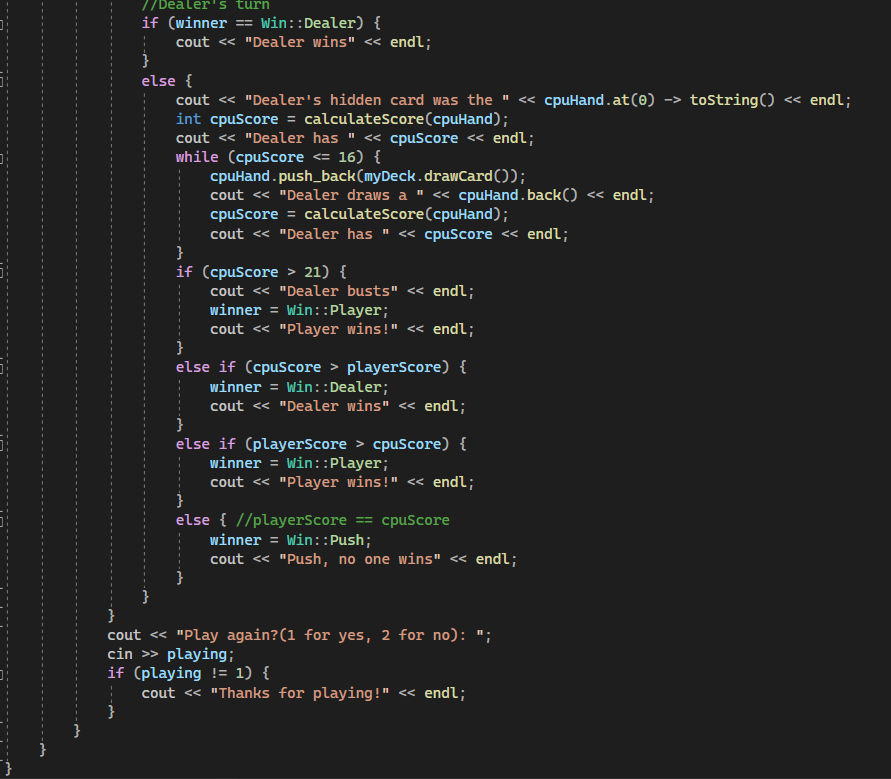891x779 pixels.
Task: Click the string "Thanks for playing!"
Action: pos(299,693)
